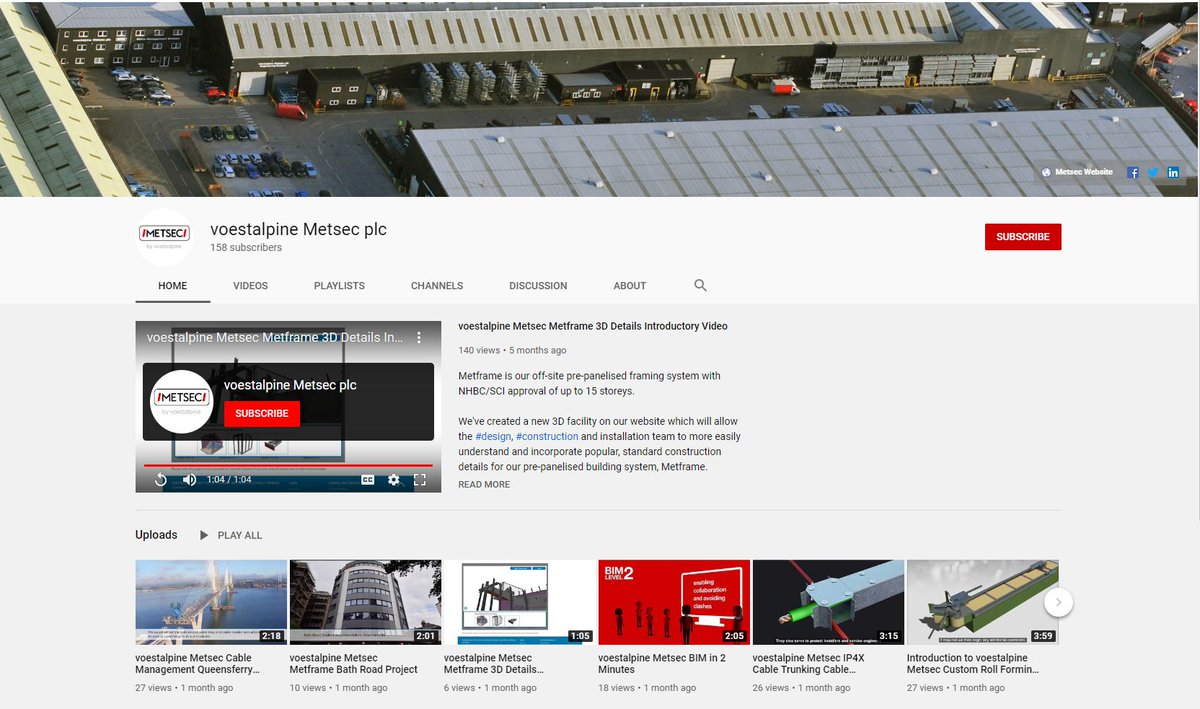1200x709 pixels.
Task: Click title 'voestalpine Metsec BIM in 2 Minutes'
Action: click(662, 664)
